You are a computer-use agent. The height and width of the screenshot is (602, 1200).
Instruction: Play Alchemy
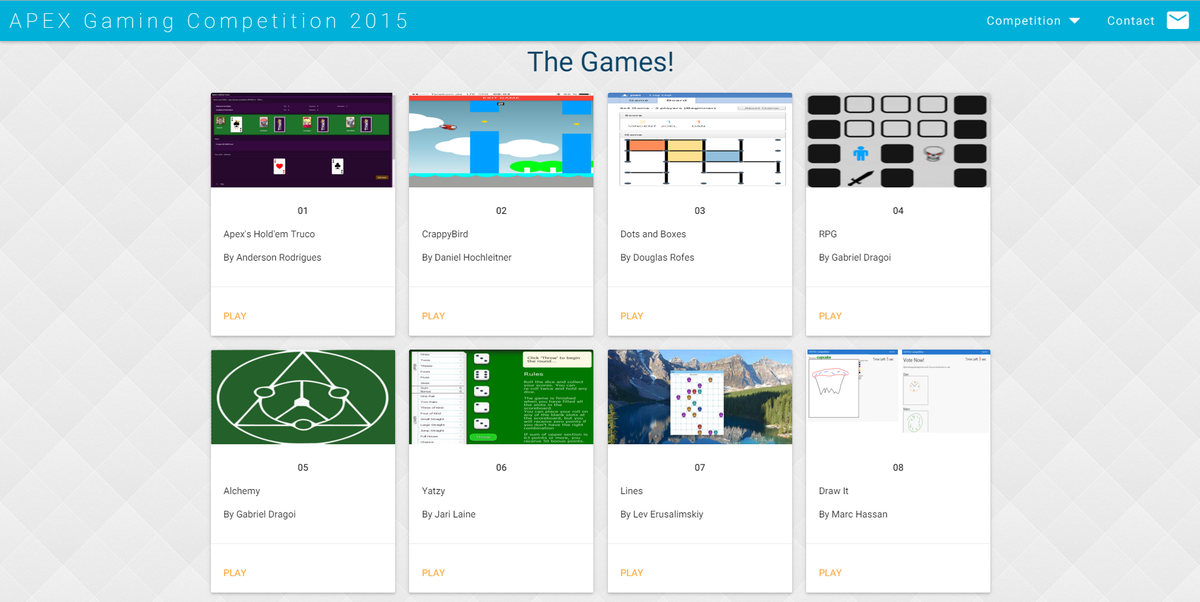coord(235,572)
